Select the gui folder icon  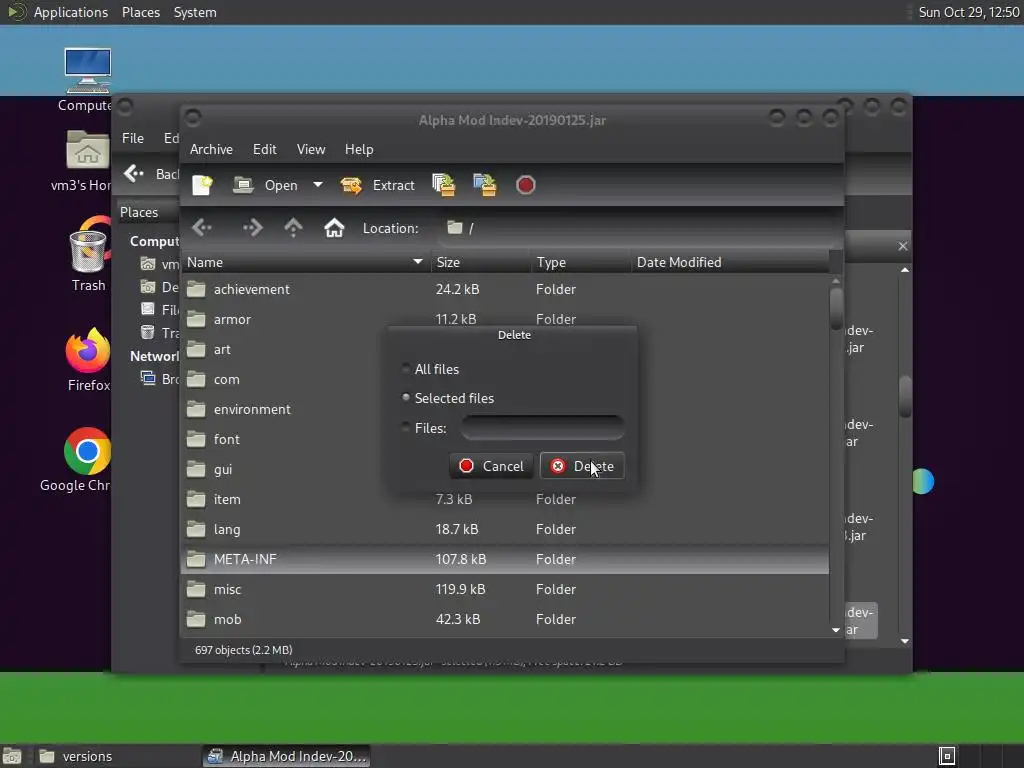coord(196,470)
